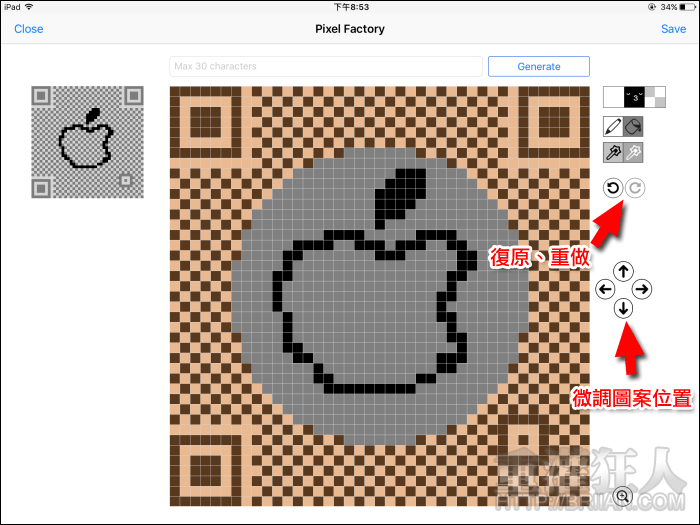Pick the checkered transparent swatch

point(656,97)
